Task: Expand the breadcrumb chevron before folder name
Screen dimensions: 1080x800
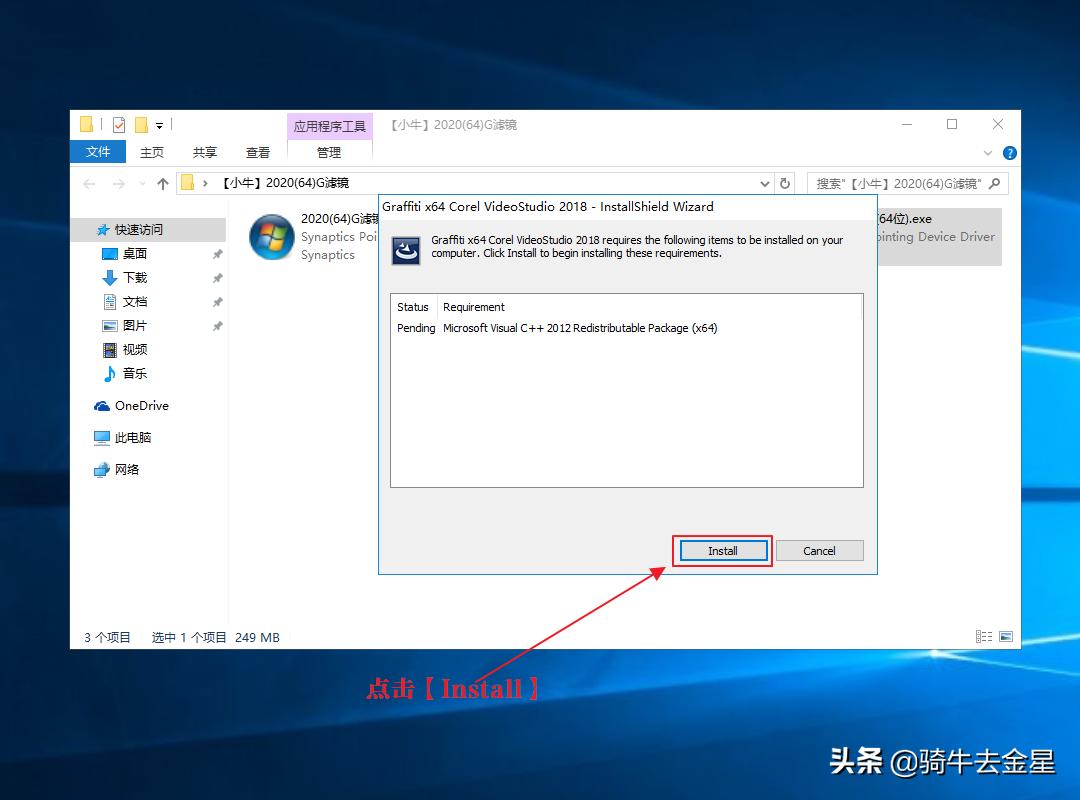Action: tap(205, 183)
